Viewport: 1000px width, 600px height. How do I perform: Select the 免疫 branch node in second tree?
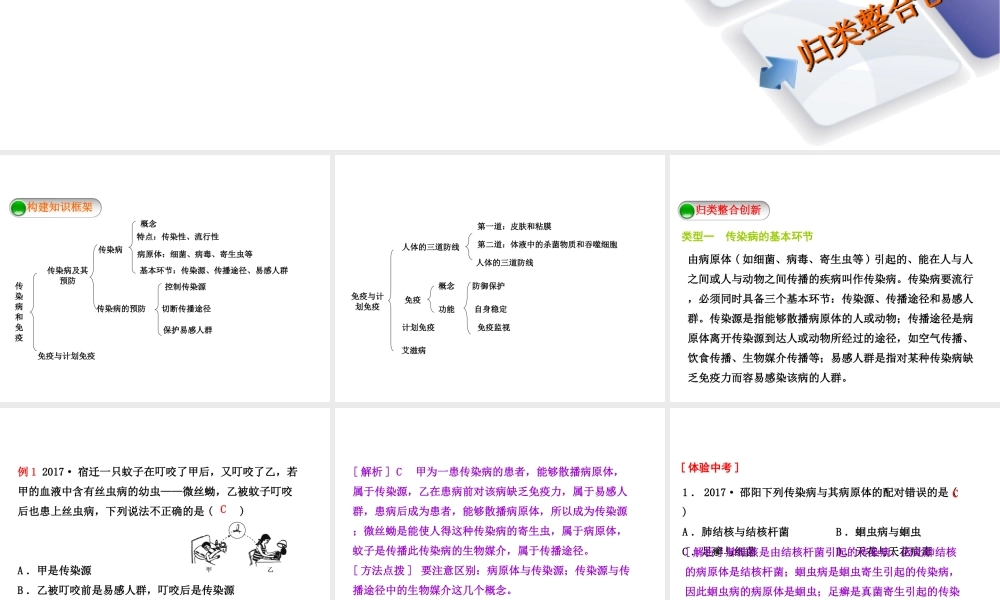(413, 300)
